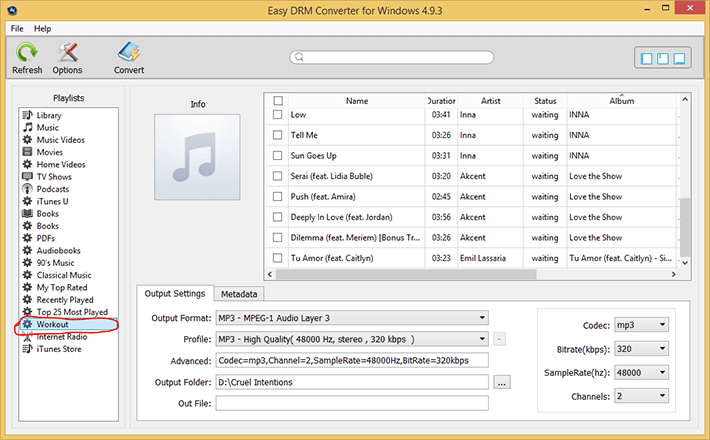The height and width of the screenshot is (440, 710).
Task: Click the 90's Music gear icon
Action: coord(28,262)
